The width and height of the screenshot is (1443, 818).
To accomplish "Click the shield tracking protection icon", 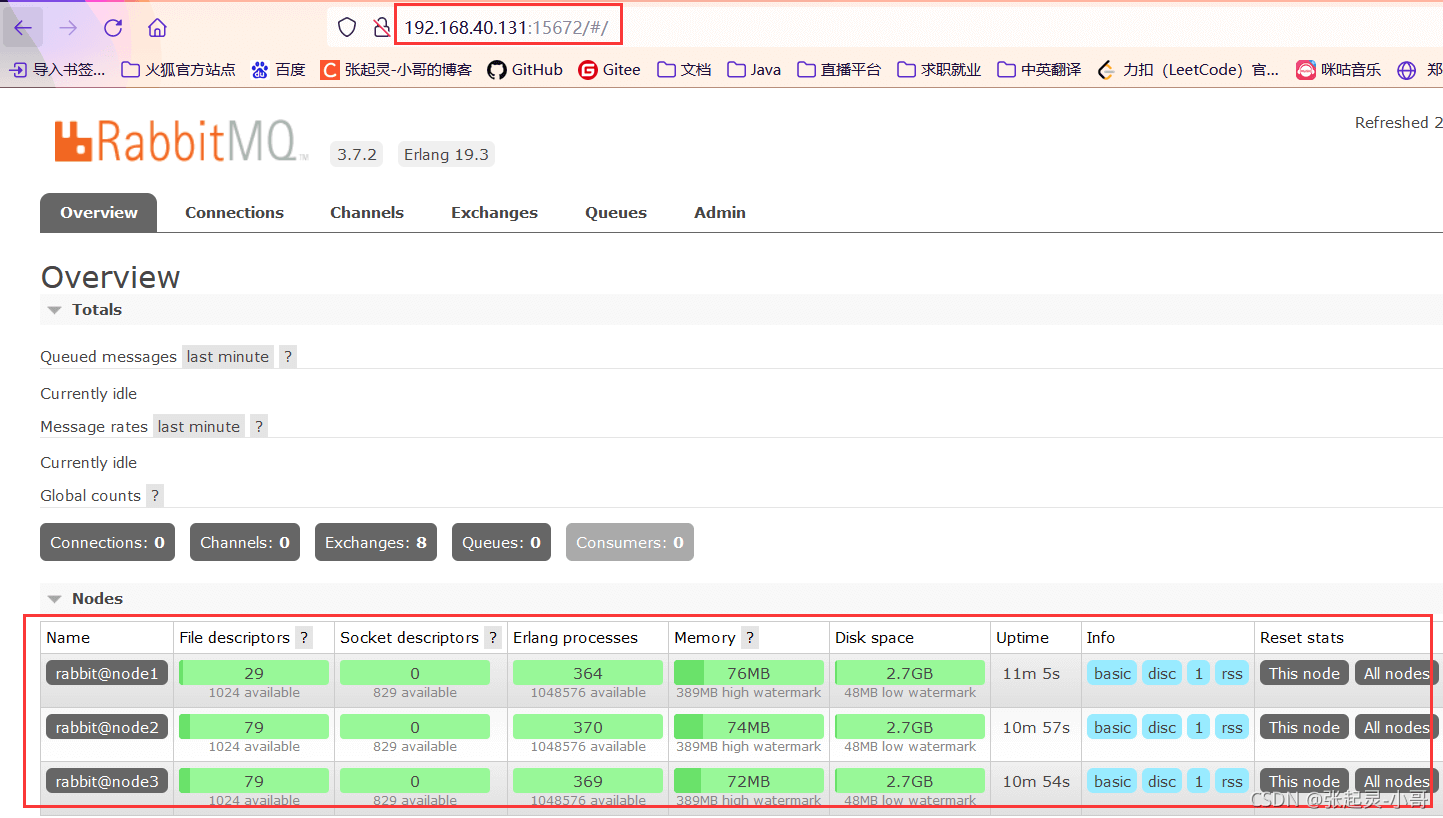I will (x=347, y=27).
